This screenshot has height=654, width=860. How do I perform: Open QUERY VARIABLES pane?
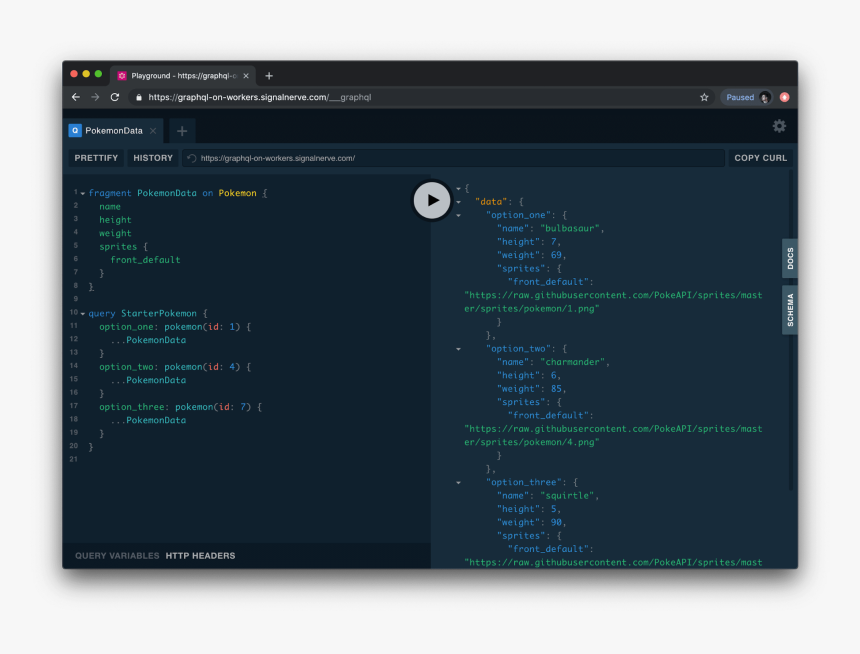[117, 556]
